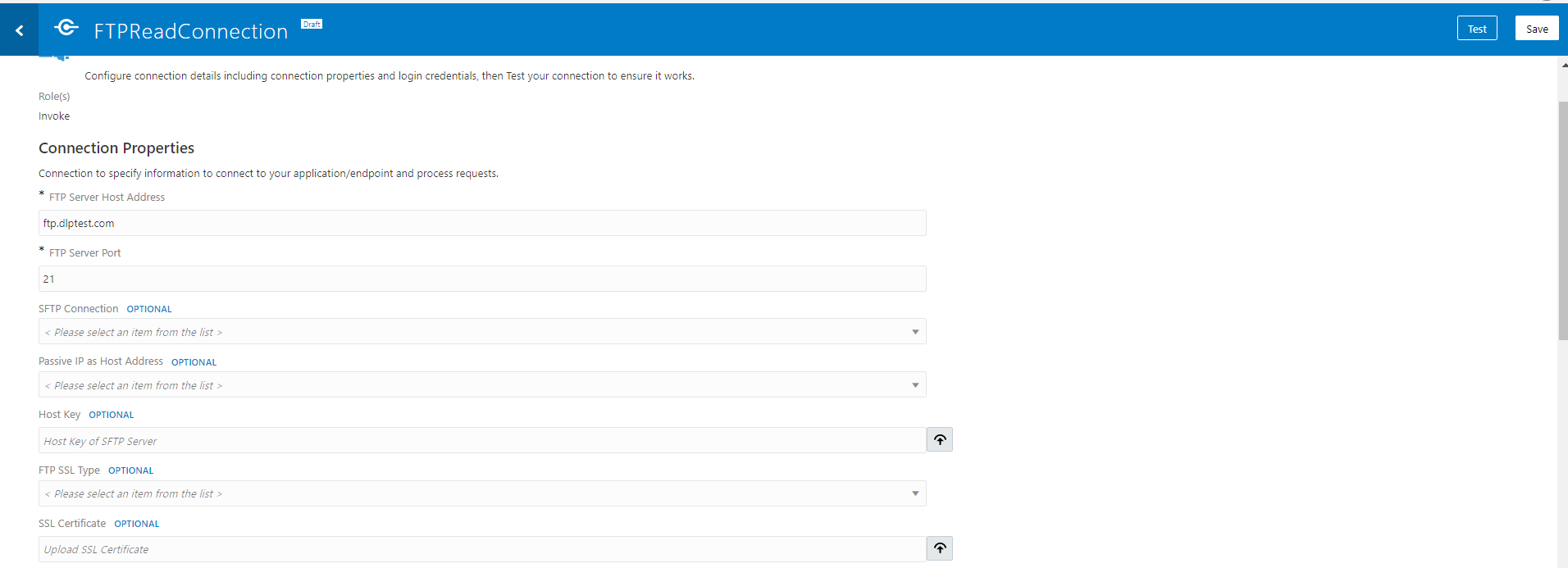1568x568 pixels.
Task: Click the connection logo icon in header
Action: 66,28
